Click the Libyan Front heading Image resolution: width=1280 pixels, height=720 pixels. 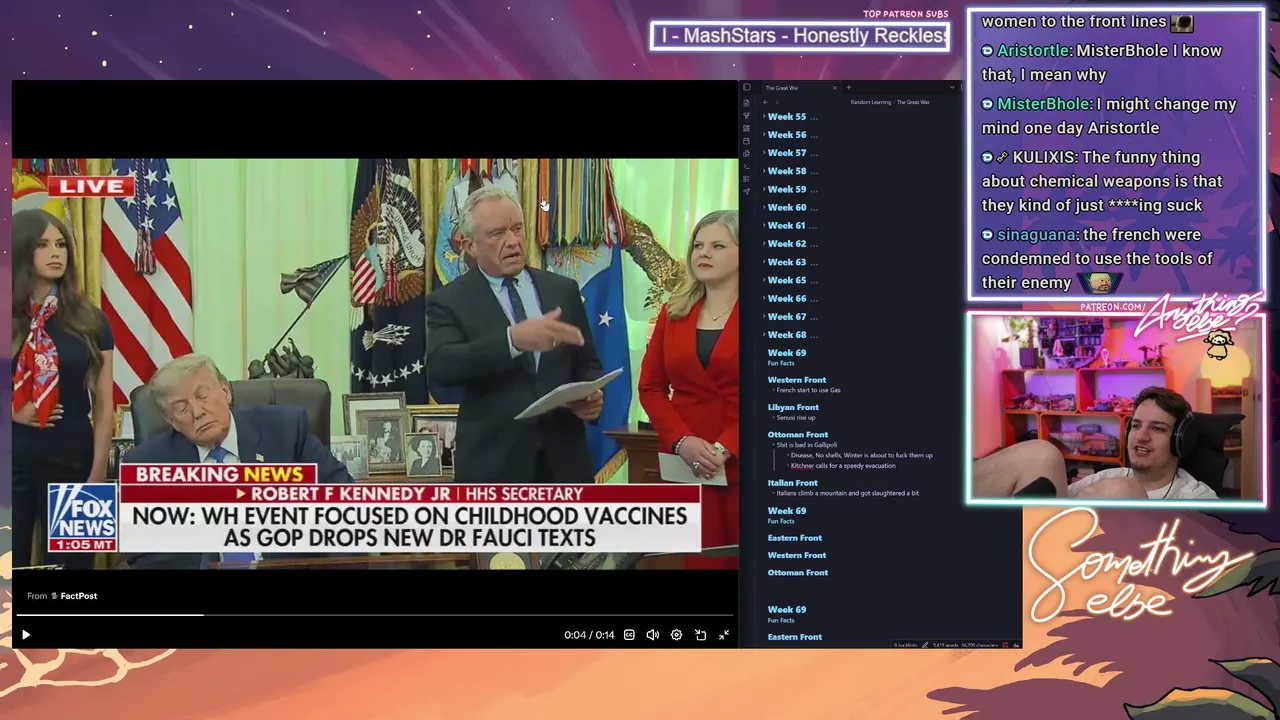(x=793, y=407)
